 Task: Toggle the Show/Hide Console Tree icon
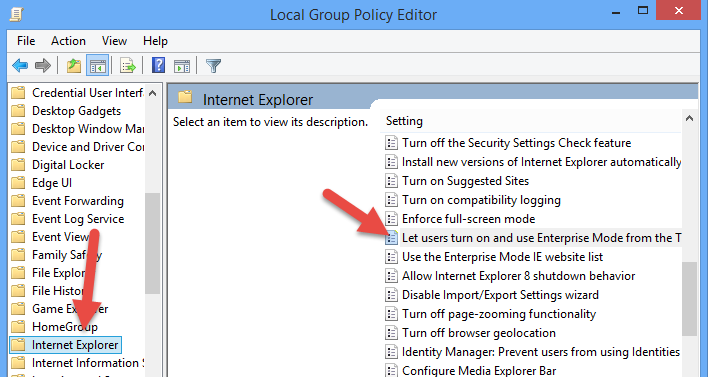point(98,66)
